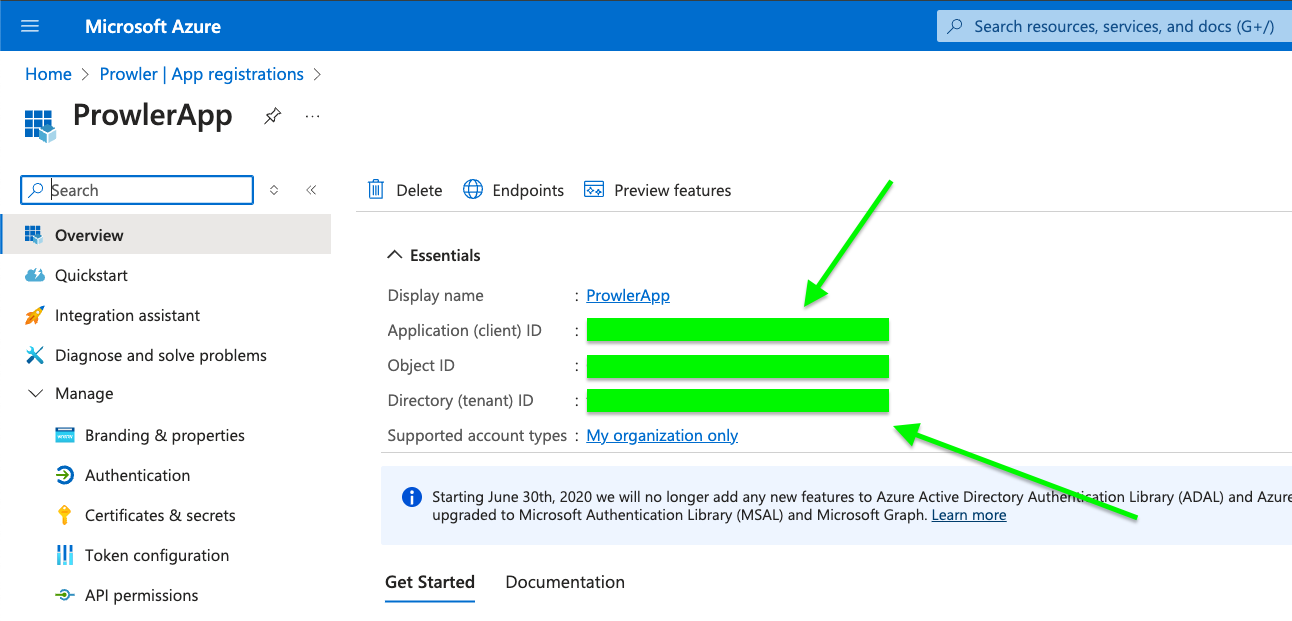
Task: Go to Branding & properties
Action: pos(166,435)
